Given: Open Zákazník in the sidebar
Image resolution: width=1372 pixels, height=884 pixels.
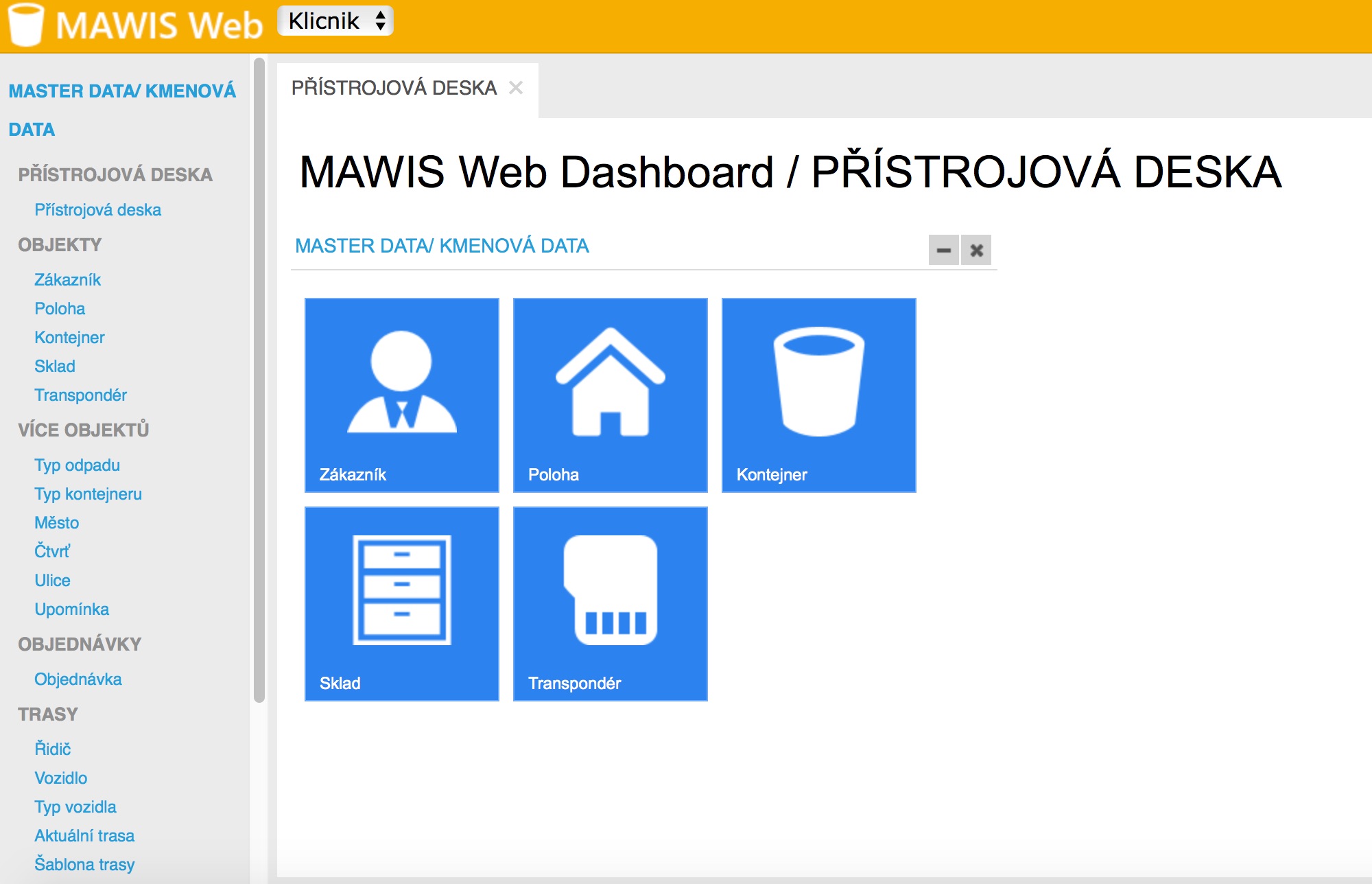Looking at the screenshot, I should point(68,280).
